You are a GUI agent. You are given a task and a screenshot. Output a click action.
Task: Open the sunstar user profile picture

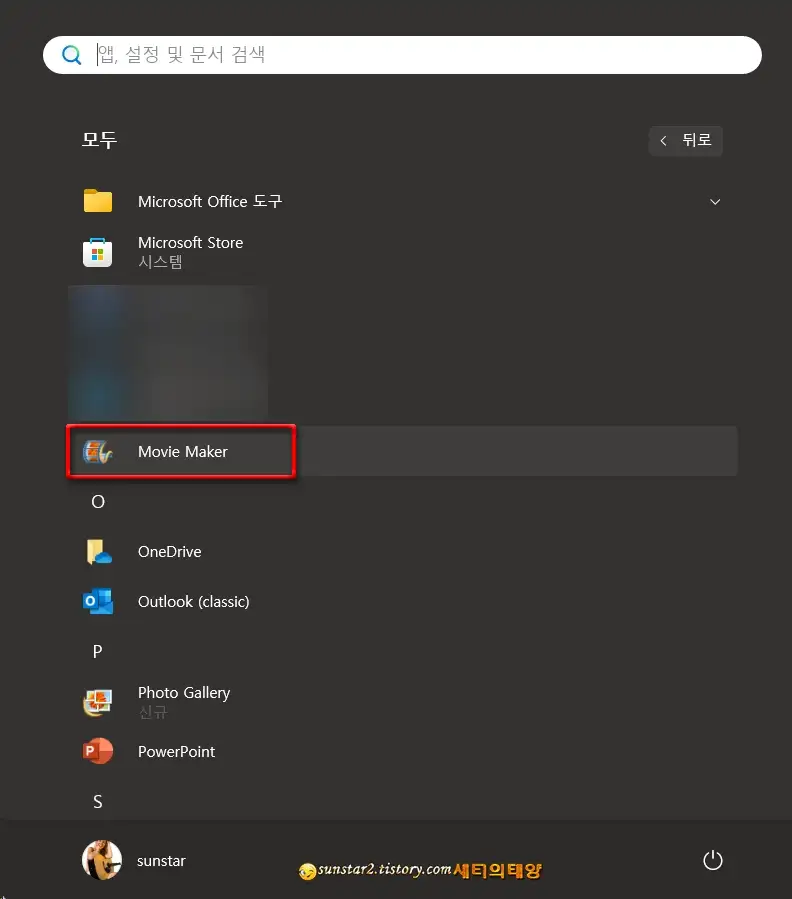point(102,860)
